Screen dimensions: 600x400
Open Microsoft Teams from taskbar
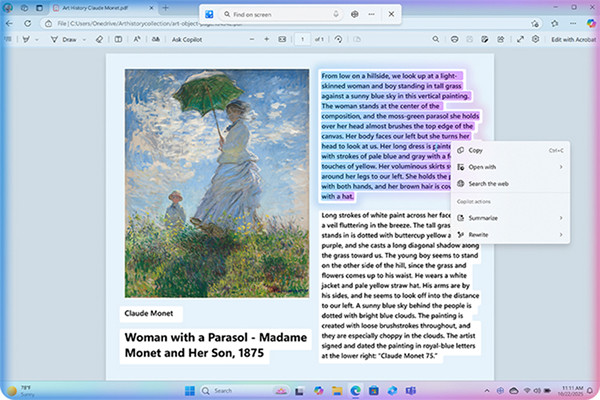point(411,391)
